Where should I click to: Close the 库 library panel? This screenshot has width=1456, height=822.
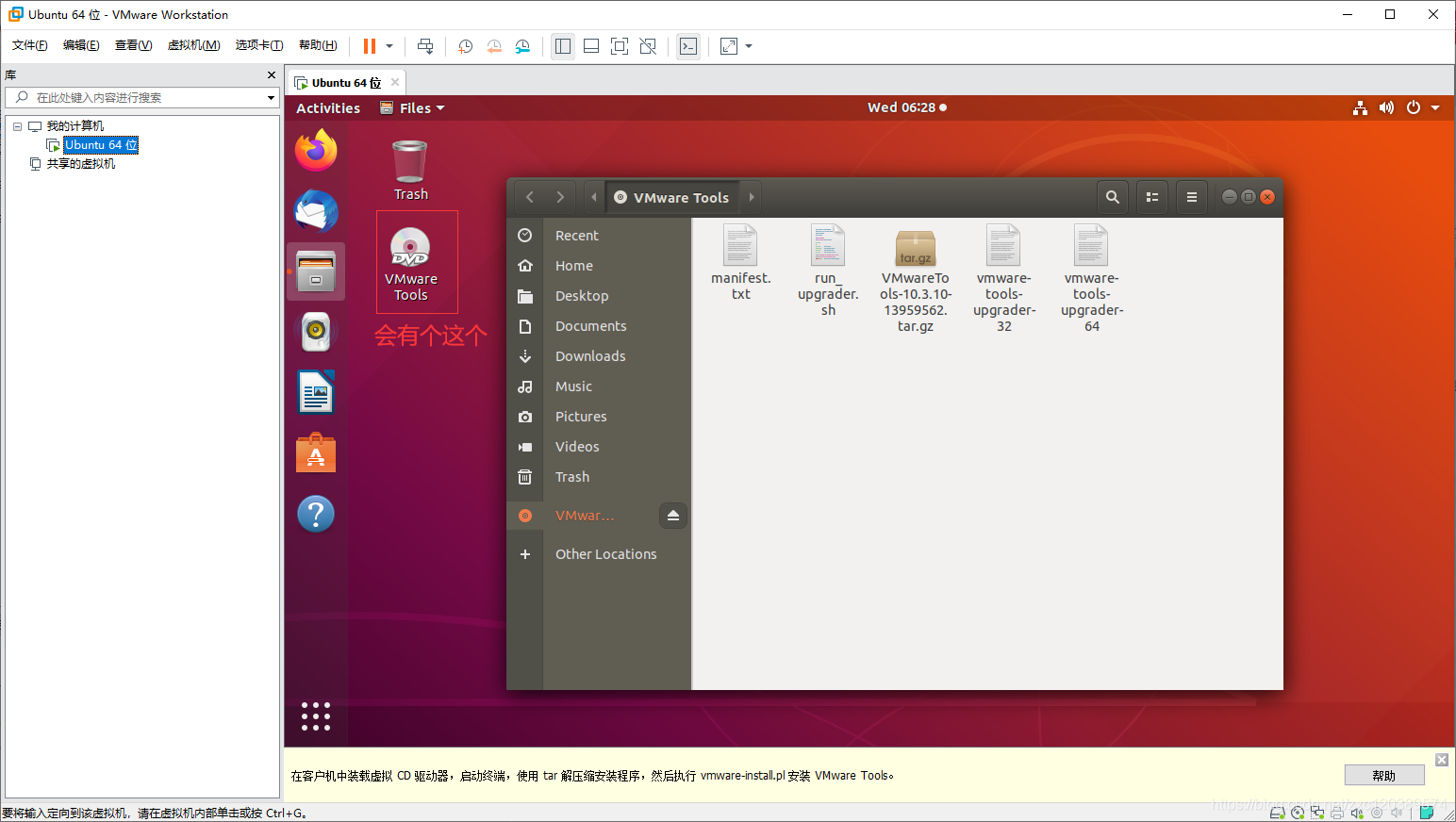pyautogui.click(x=272, y=74)
